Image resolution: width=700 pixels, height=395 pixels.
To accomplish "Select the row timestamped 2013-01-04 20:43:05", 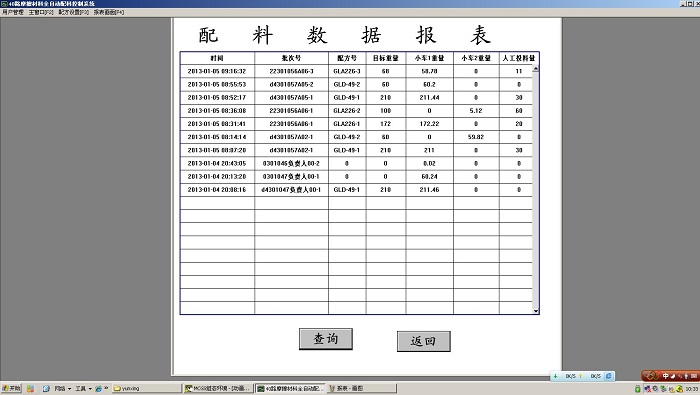I will tap(356, 163).
